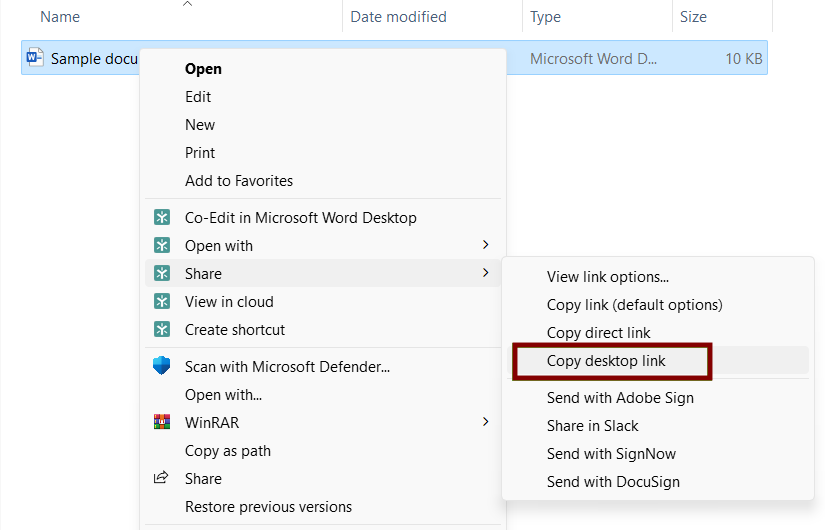
Task: Click Add to Favorites
Action: pos(239,181)
